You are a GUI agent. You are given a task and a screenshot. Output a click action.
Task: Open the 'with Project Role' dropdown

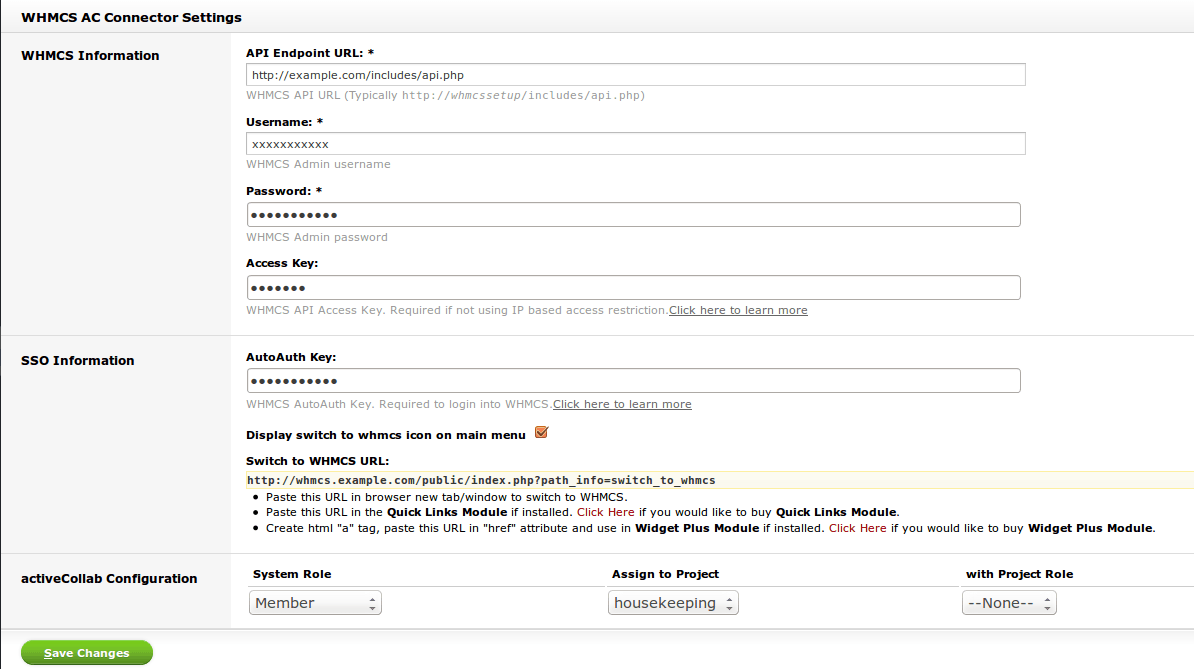(1009, 603)
